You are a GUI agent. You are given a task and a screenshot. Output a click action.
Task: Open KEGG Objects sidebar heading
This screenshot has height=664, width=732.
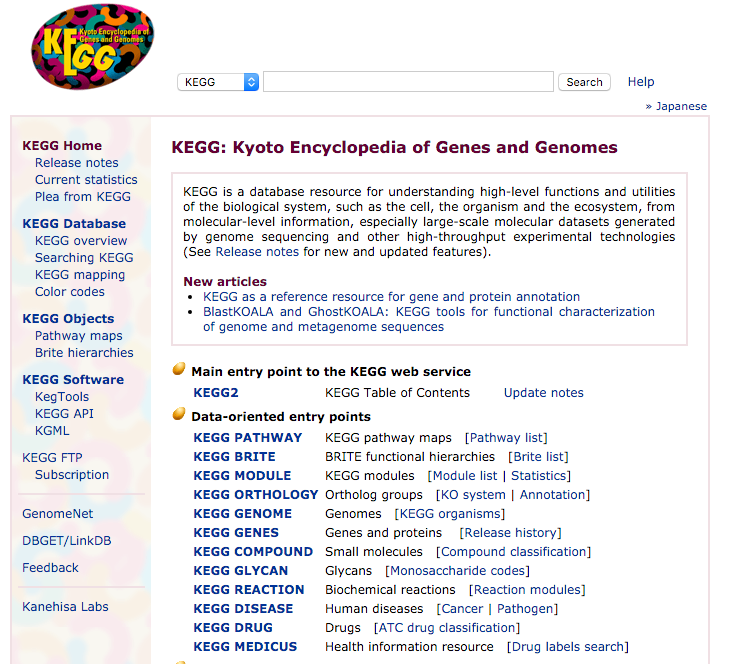[68, 319]
